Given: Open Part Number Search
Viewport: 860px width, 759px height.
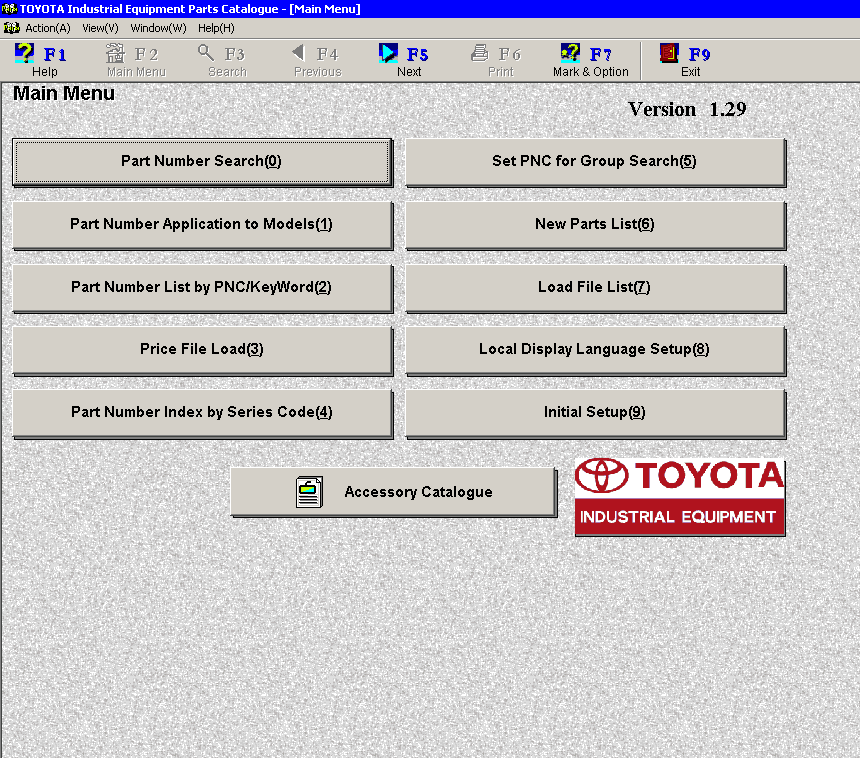Looking at the screenshot, I should point(201,162).
